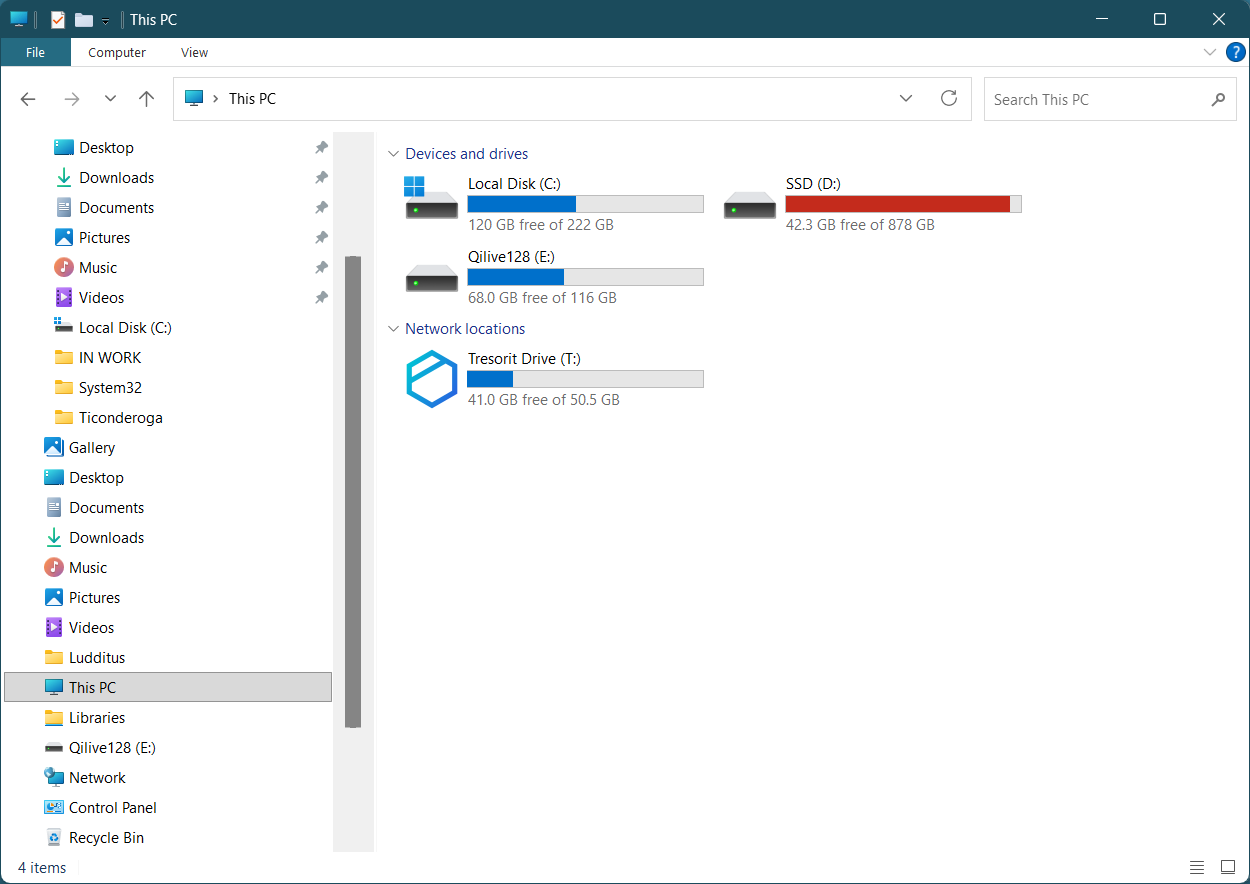
Task: Select Control Panel in navigation pane
Action: 112,807
